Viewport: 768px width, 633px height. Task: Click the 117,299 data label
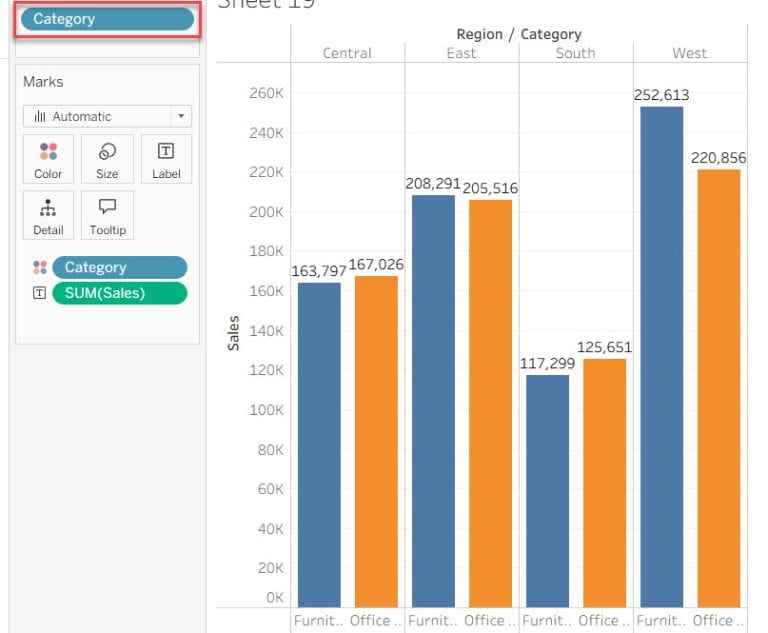(548, 364)
